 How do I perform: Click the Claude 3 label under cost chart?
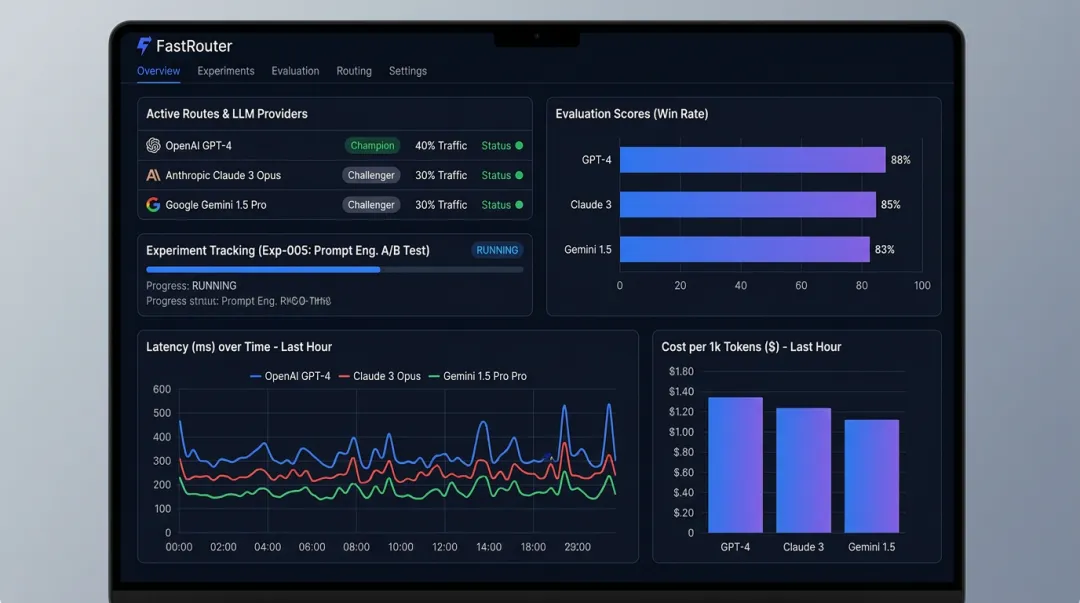tap(803, 546)
